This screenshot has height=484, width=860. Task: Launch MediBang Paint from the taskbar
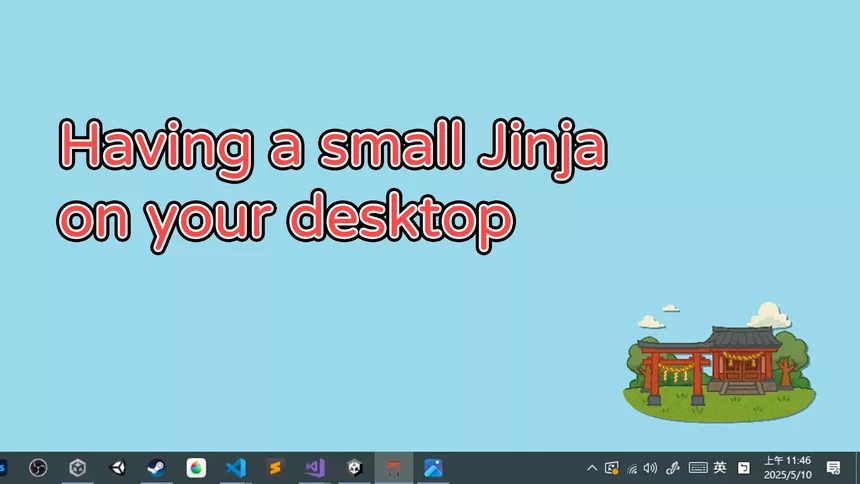pos(196,468)
